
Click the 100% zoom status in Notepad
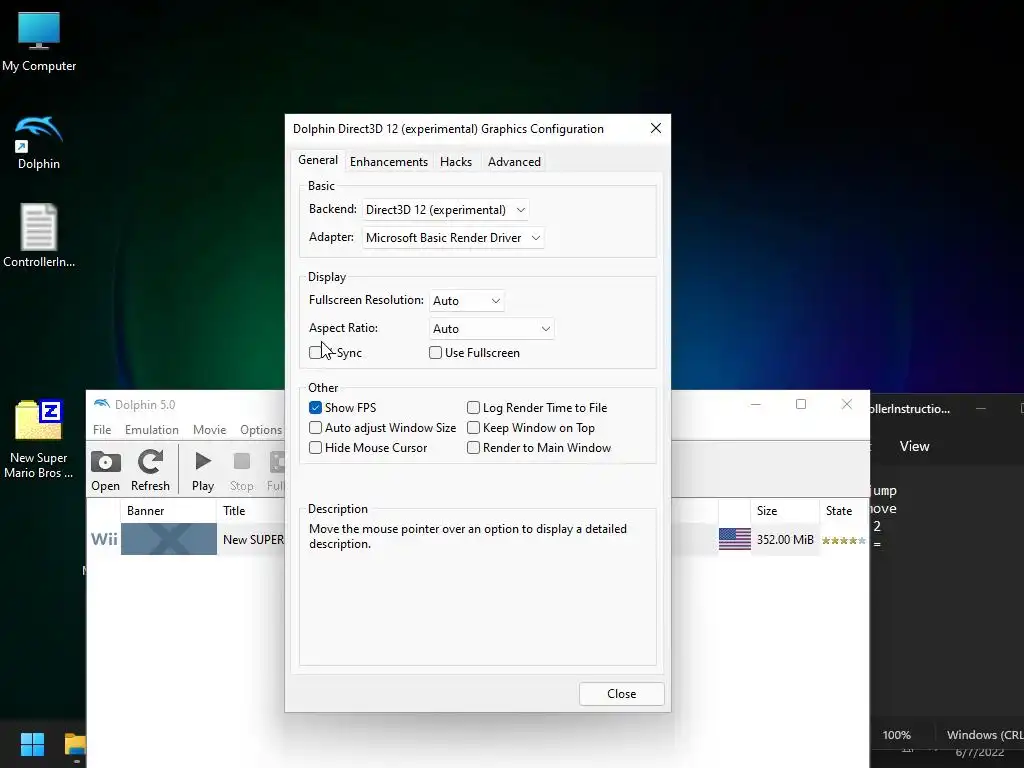[x=897, y=735]
